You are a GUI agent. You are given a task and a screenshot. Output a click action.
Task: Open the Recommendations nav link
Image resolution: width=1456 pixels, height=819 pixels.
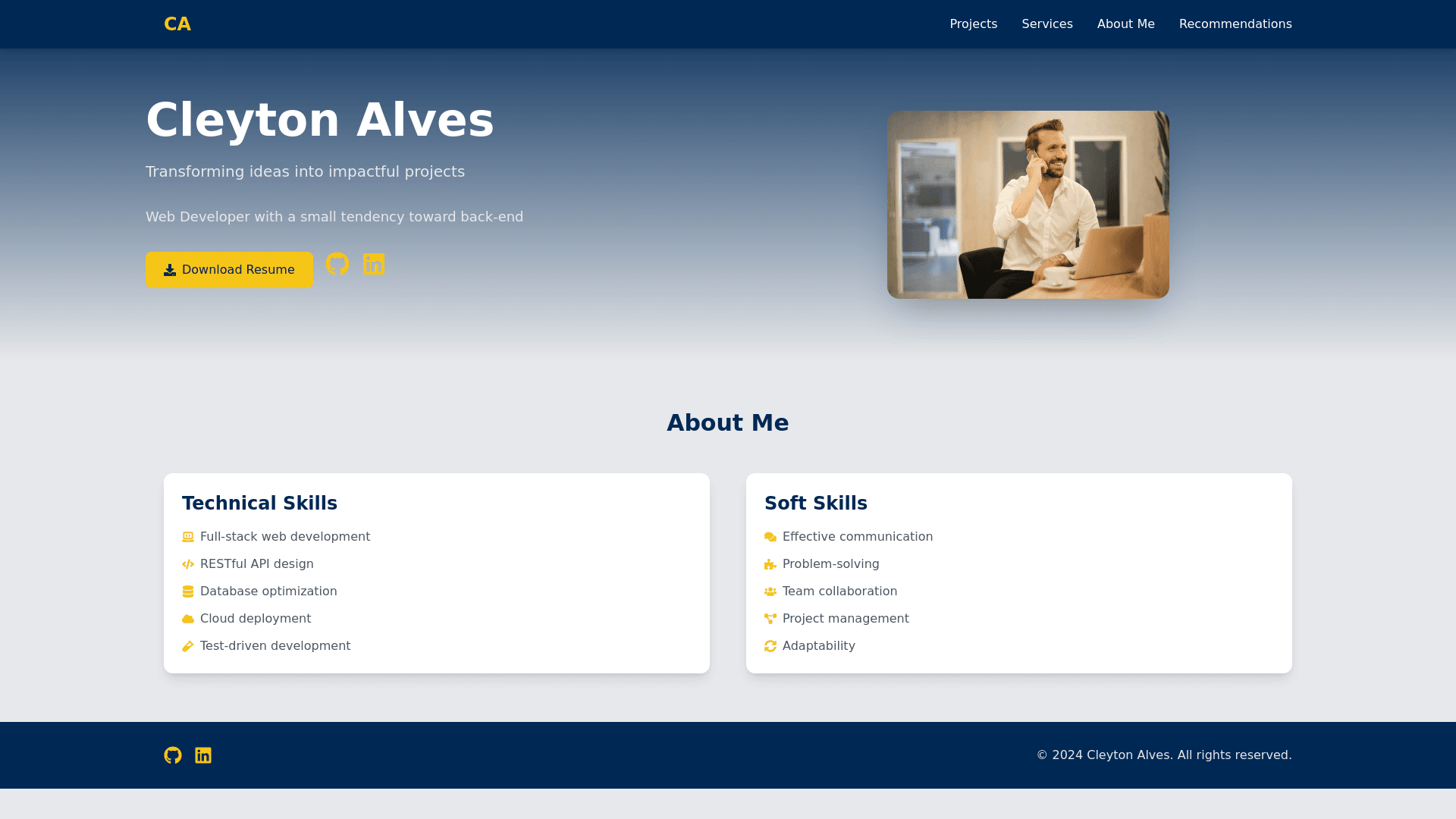(x=1235, y=24)
